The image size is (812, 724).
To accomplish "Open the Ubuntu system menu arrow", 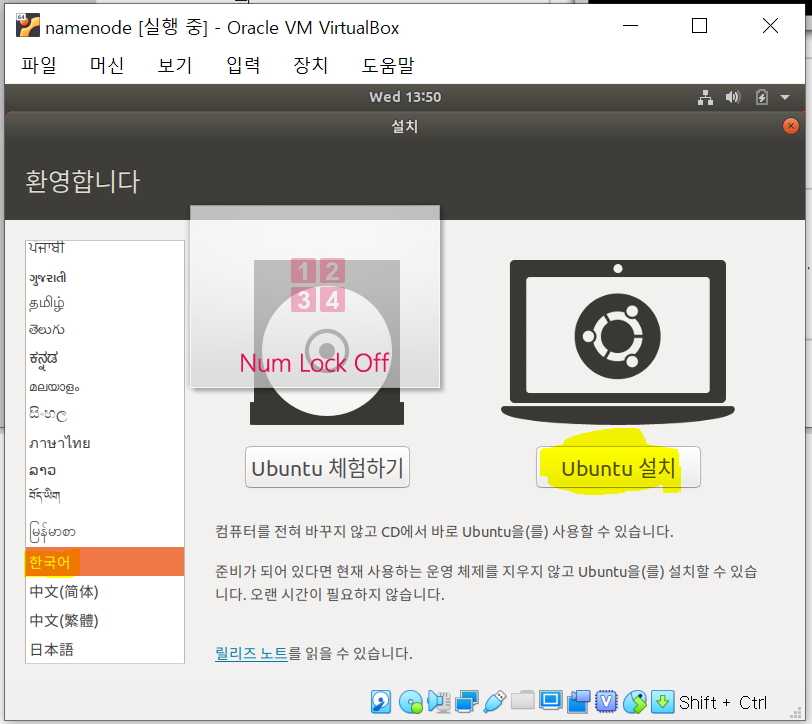I will coord(785,97).
